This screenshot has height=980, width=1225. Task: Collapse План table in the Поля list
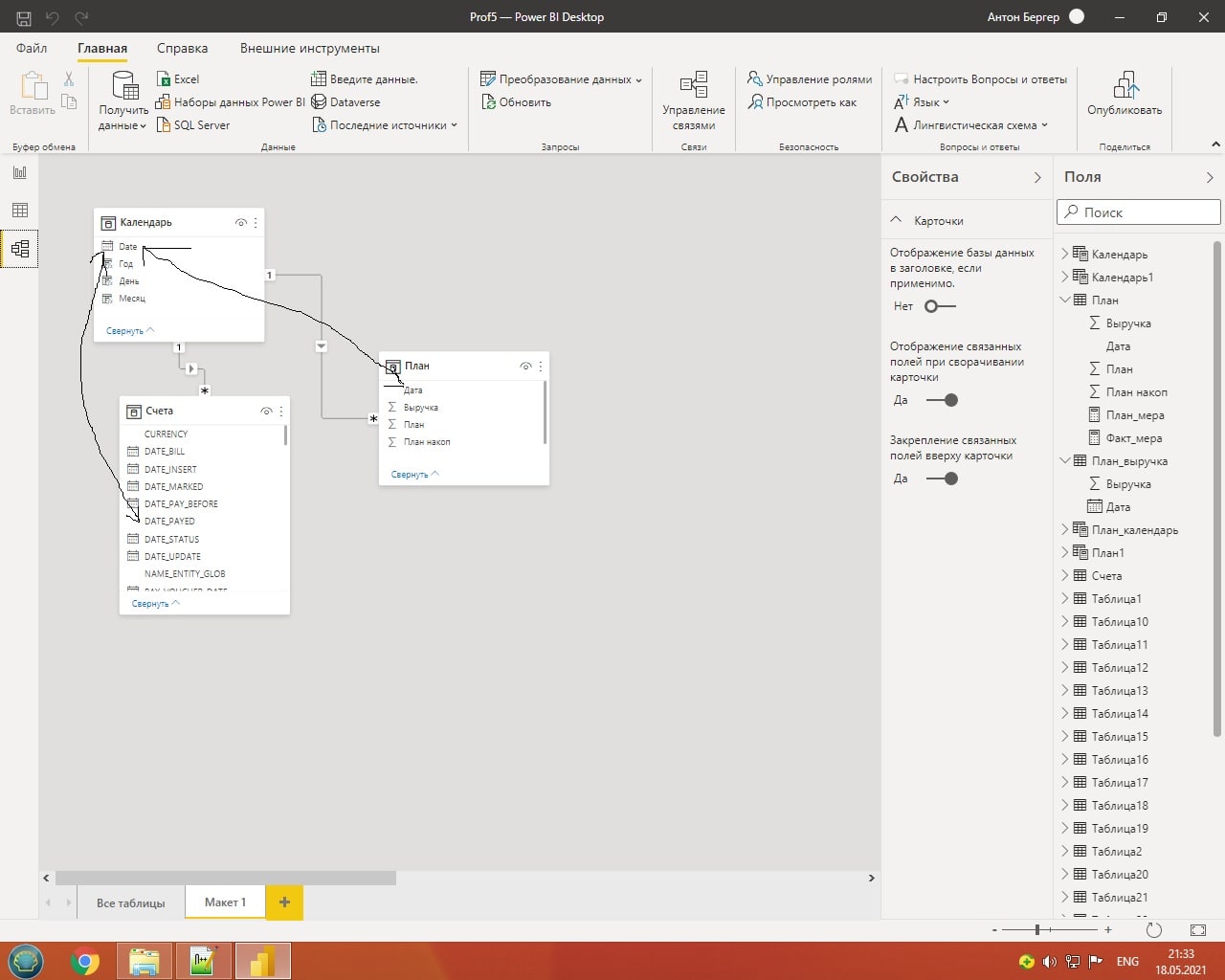point(1065,301)
